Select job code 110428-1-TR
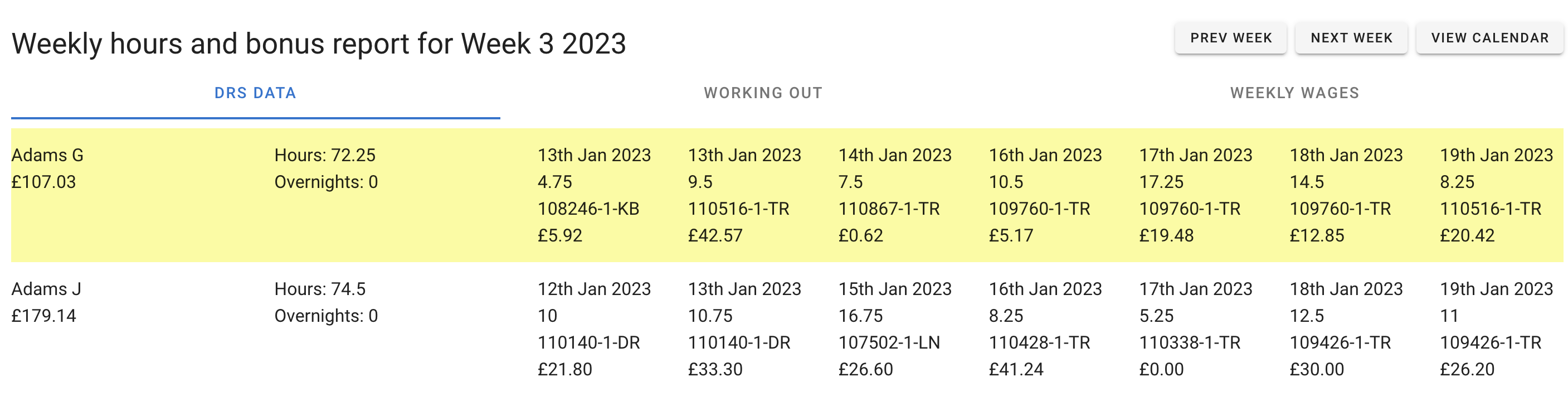The height and width of the screenshot is (396, 1568). point(1039,342)
